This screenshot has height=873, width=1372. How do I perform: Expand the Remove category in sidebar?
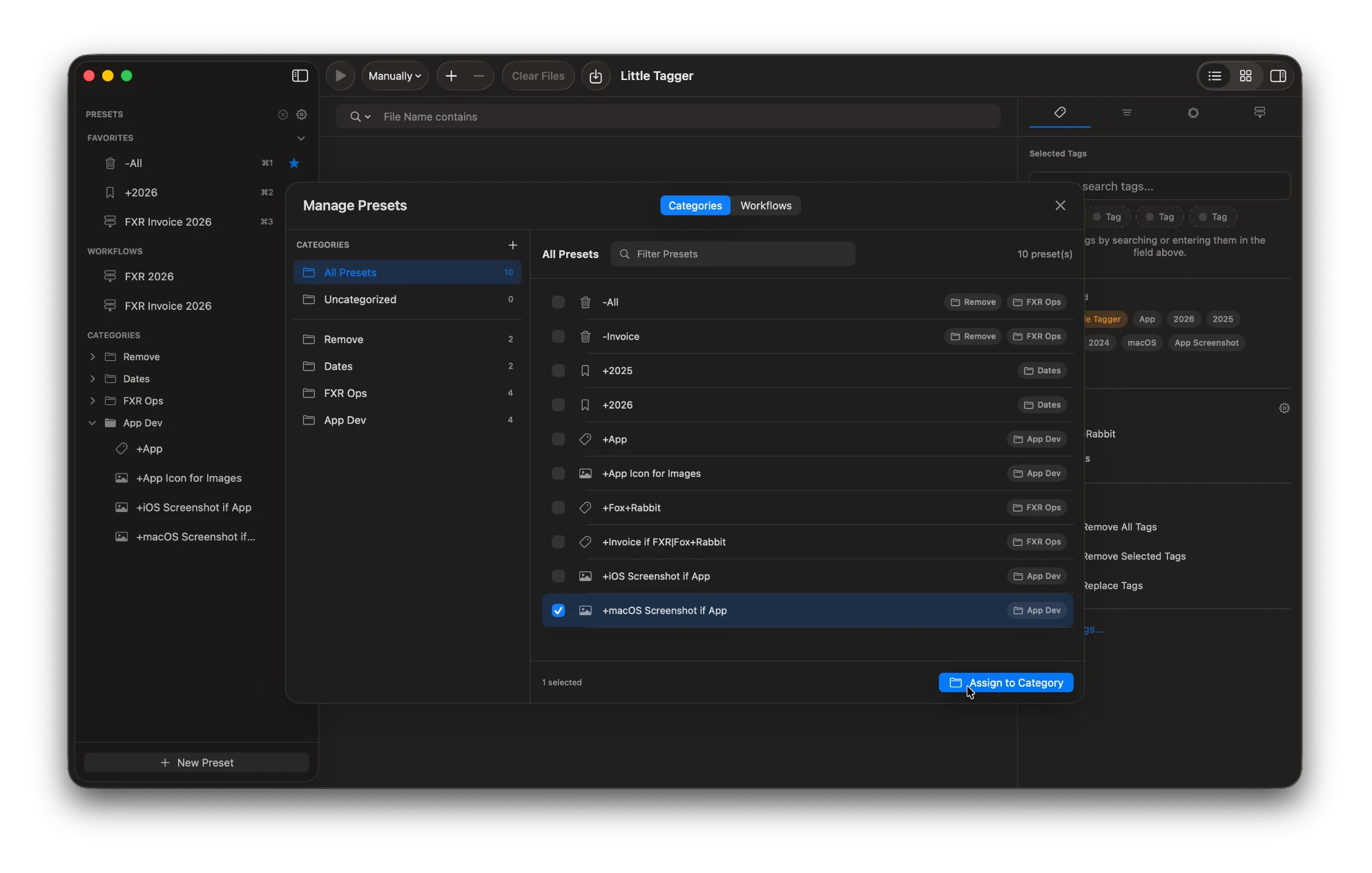pos(93,357)
